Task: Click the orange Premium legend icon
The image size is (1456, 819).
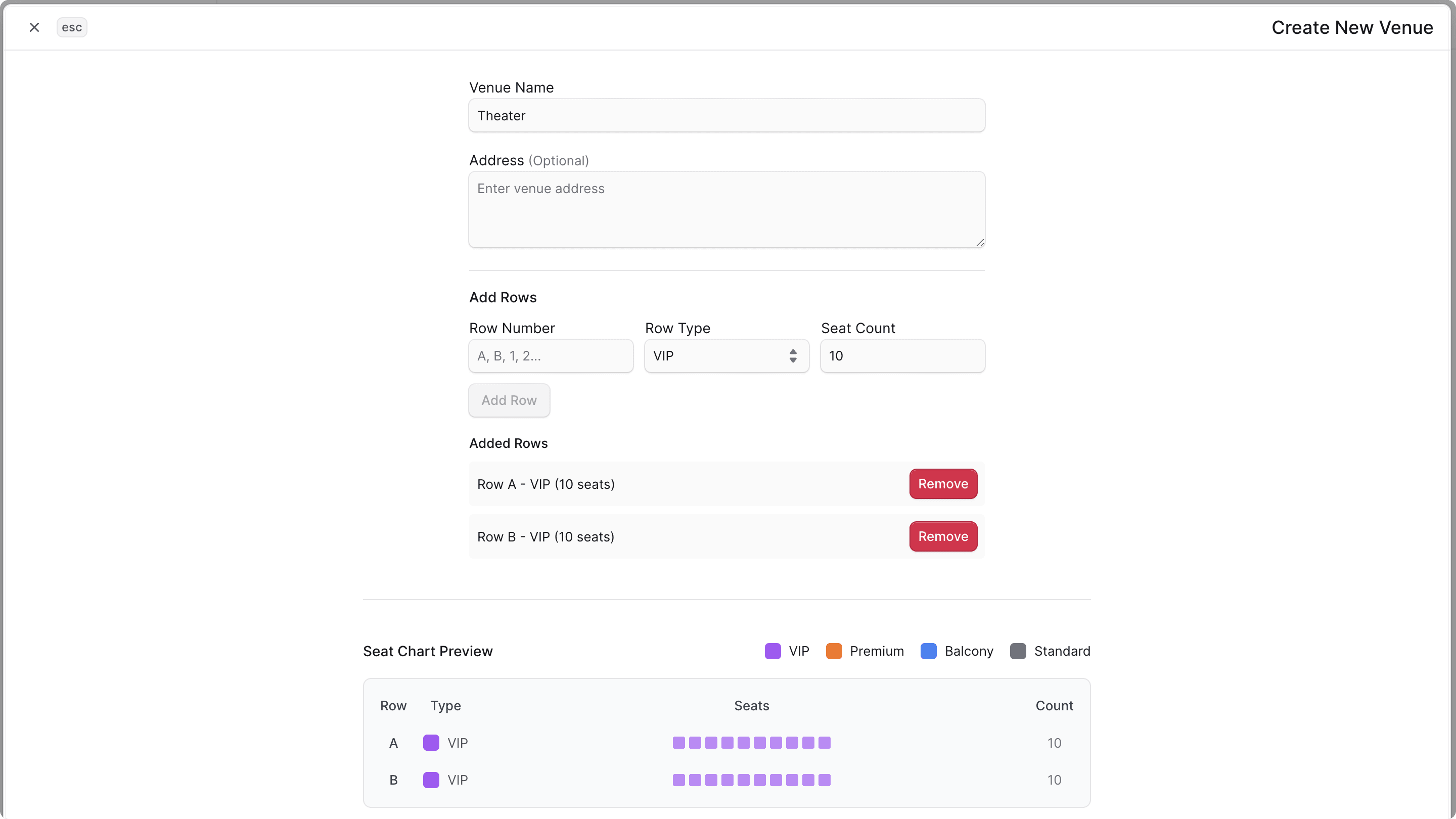Action: (x=834, y=651)
